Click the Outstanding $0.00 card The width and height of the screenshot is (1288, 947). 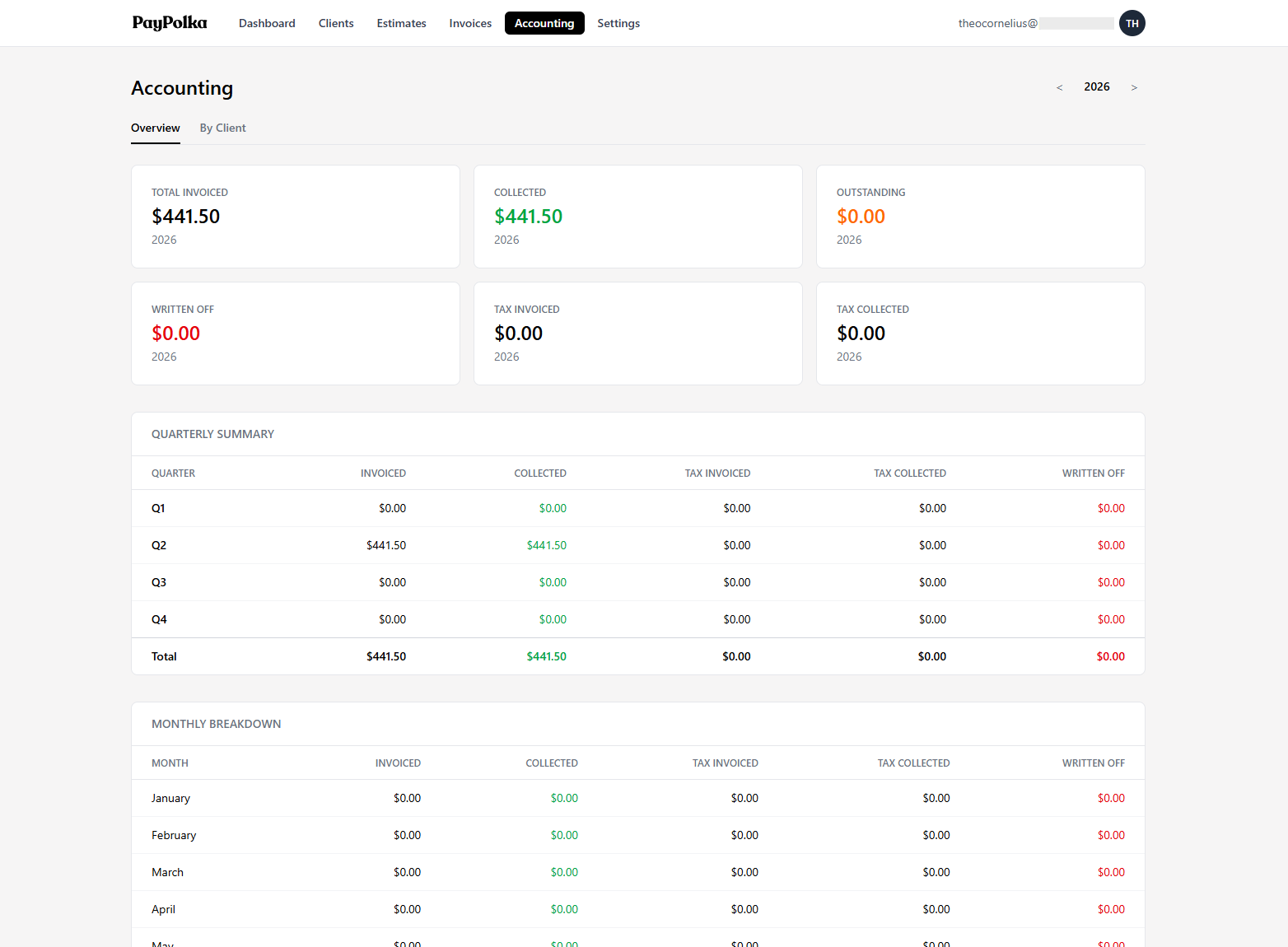tap(981, 217)
